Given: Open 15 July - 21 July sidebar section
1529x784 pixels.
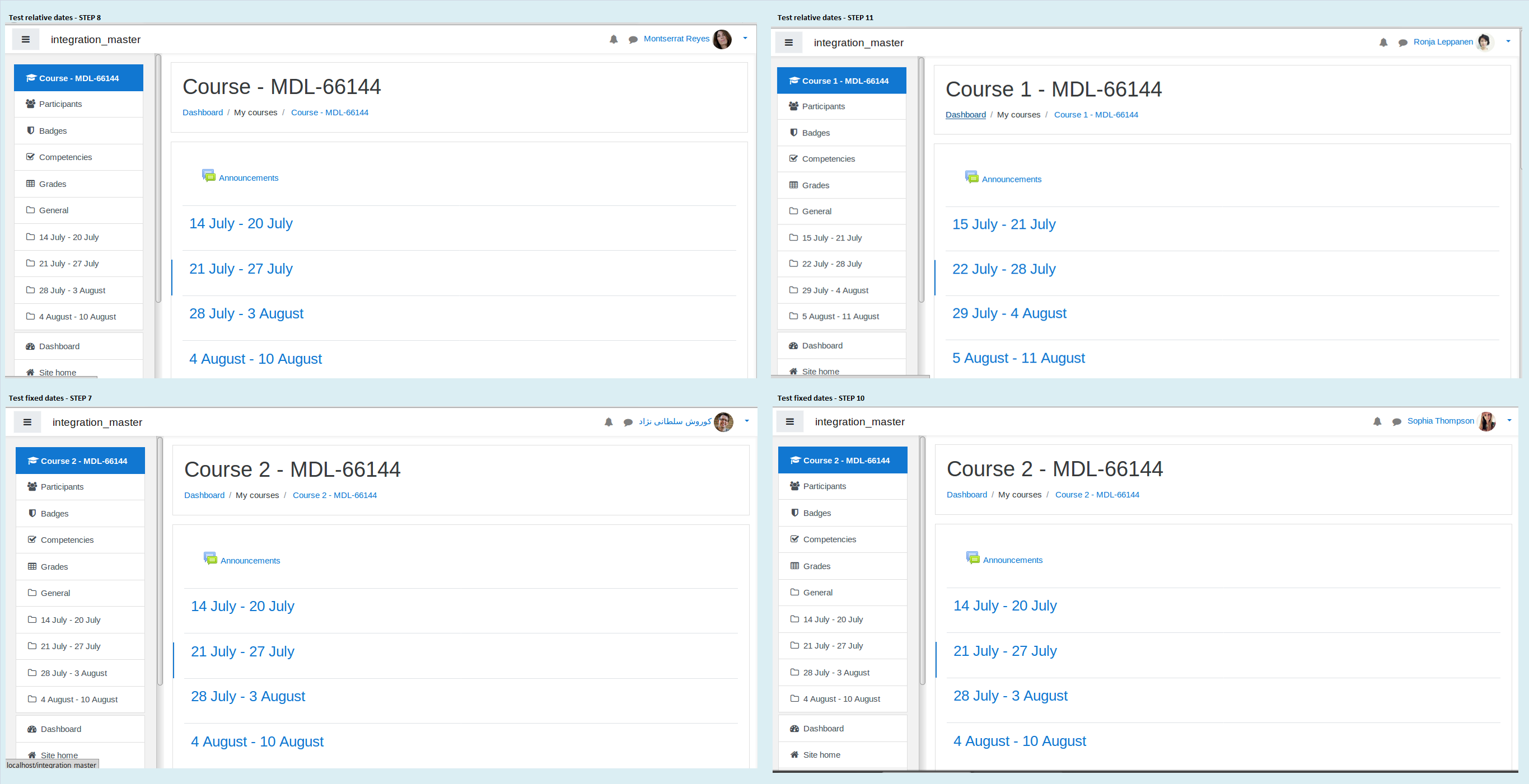Looking at the screenshot, I should pyautogui.click(x=841, y=238).
